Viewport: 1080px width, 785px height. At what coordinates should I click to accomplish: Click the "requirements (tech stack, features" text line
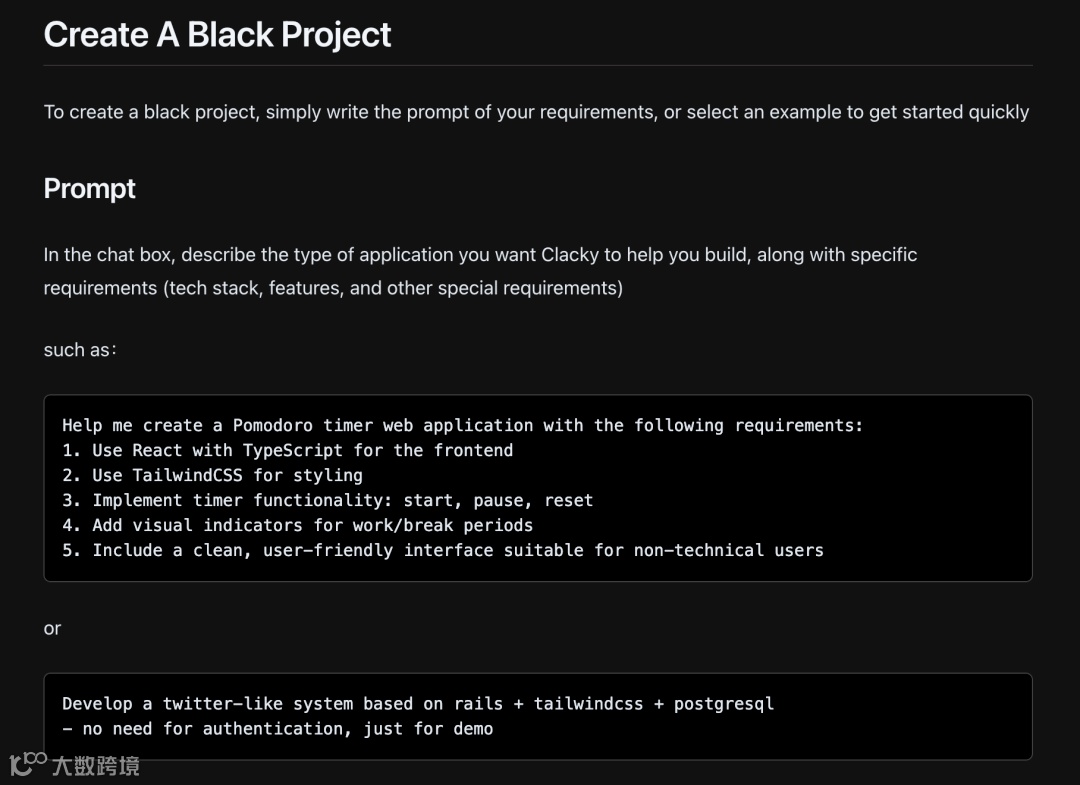pyautogui.click(x=333, y=288)
